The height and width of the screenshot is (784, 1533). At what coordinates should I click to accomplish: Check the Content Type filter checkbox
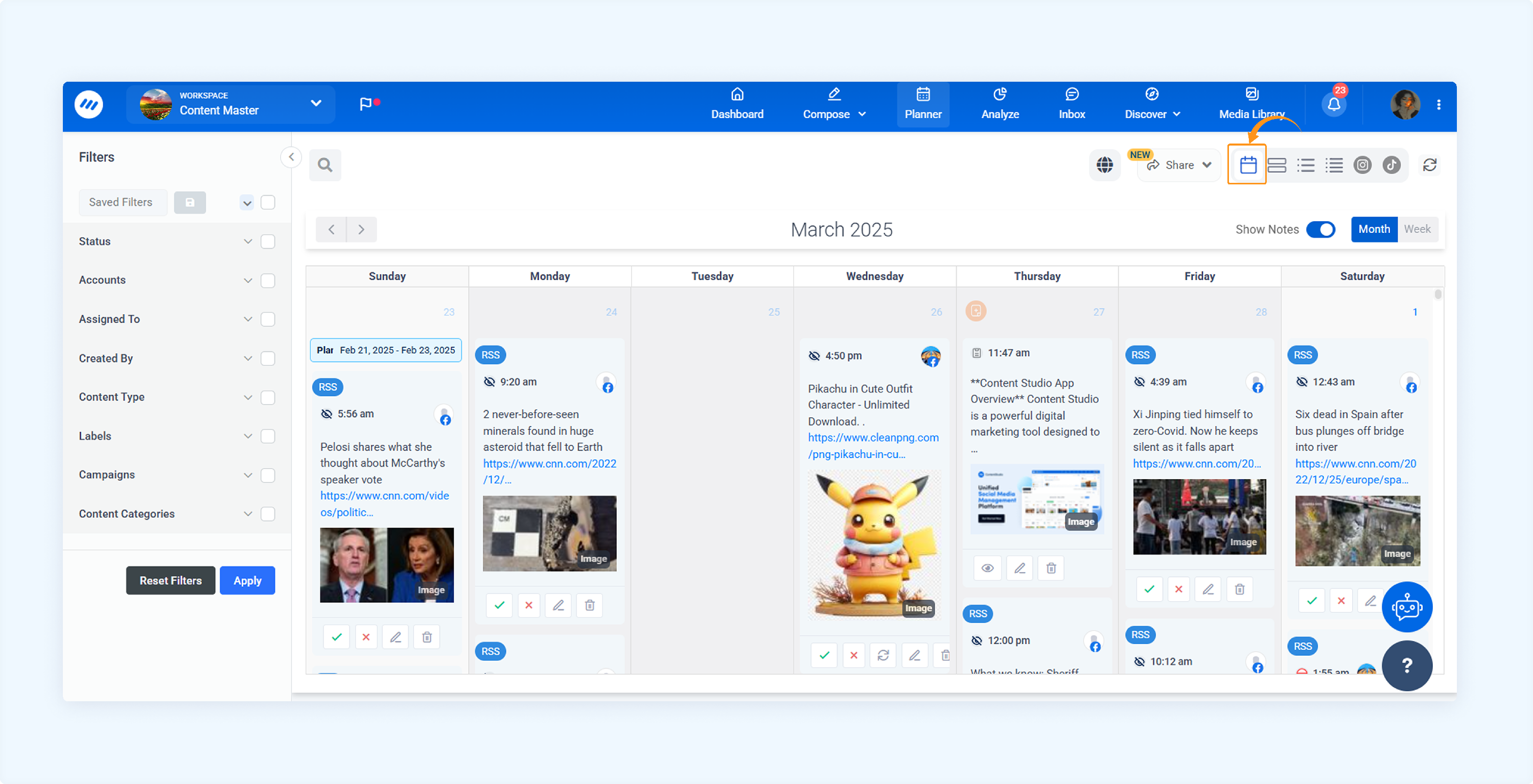pyautogui.click(x=268, y=397)
